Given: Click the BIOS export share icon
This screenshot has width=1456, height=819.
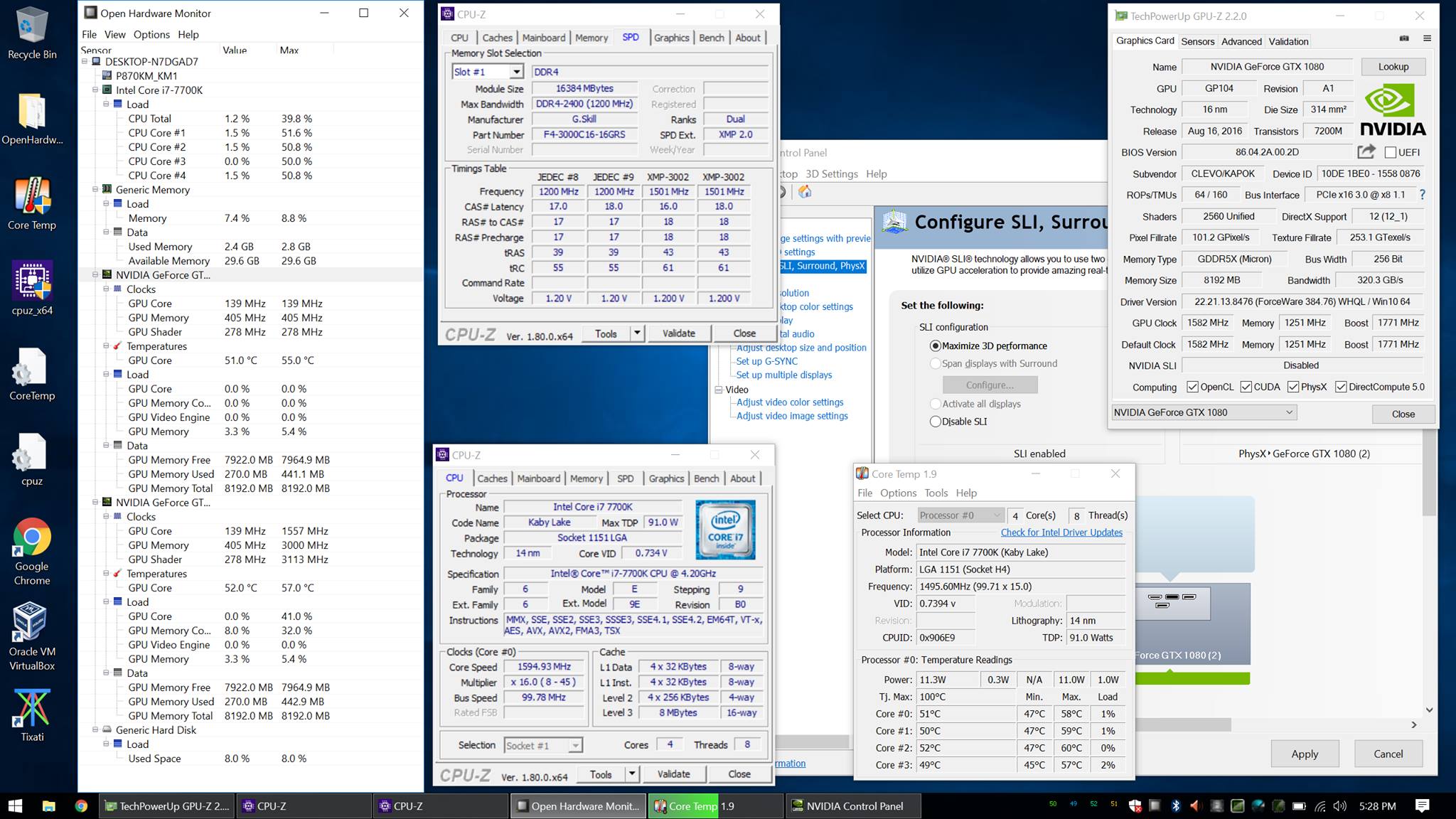Looking at the screenshot, I should tap(1366, 151).
